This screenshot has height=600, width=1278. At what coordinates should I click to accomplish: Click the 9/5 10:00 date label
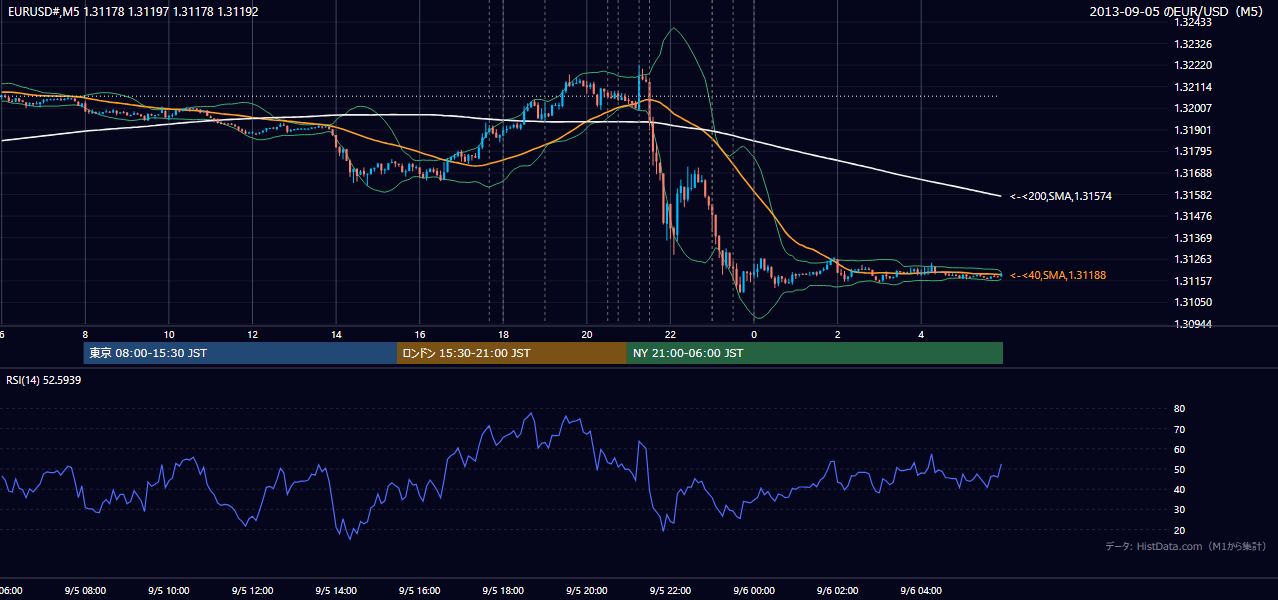point(169,590)
